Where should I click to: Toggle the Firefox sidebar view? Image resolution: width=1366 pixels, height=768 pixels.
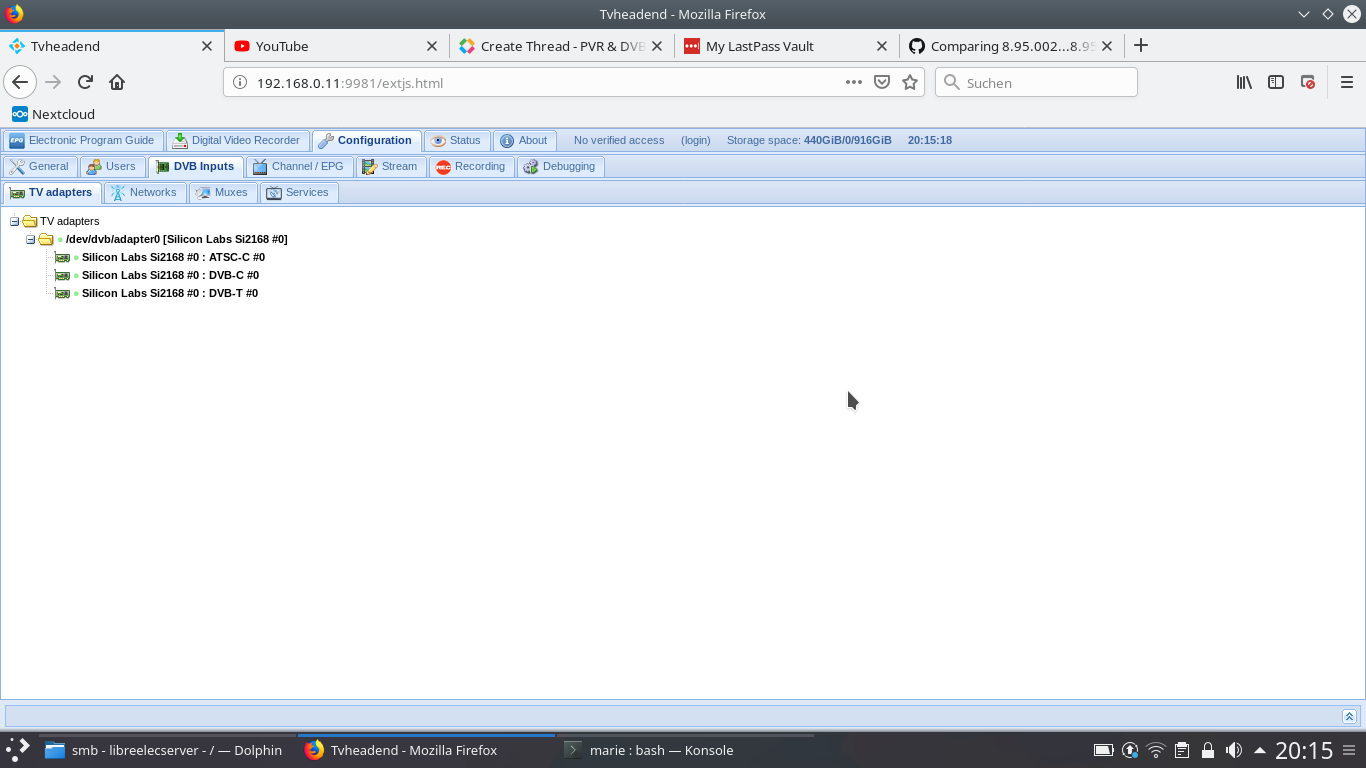(x=1276, y=82)
